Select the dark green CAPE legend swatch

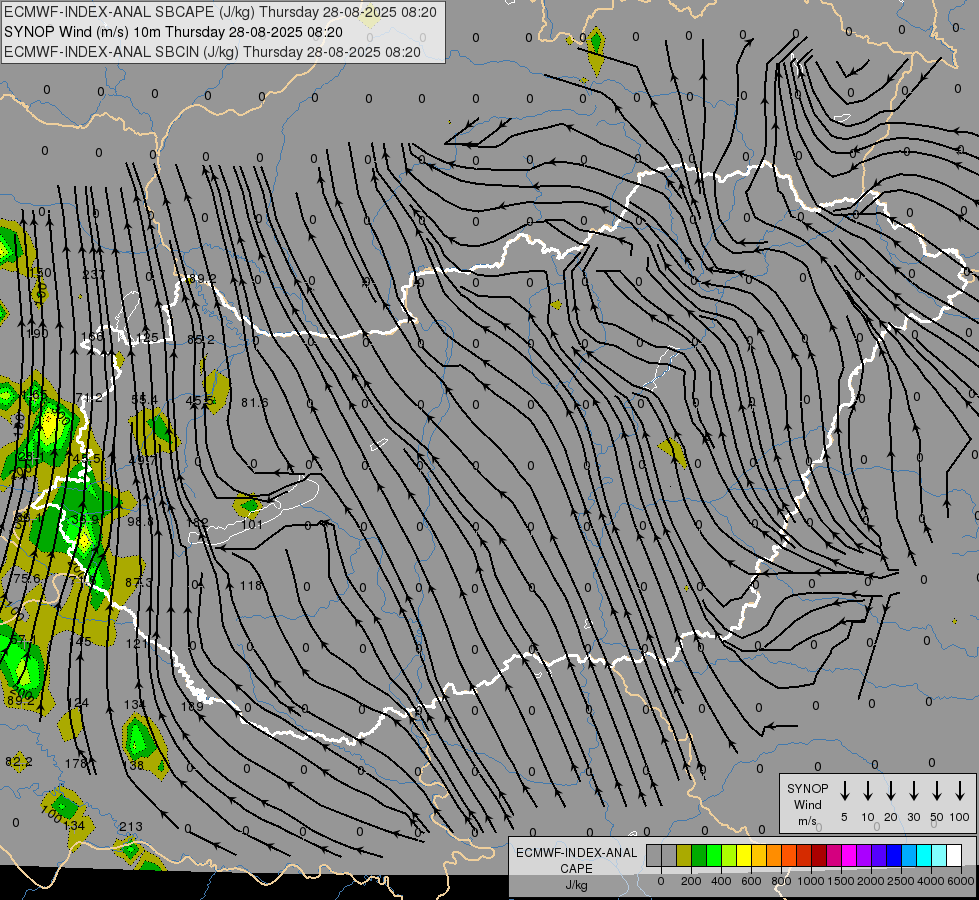pos(699,855)
